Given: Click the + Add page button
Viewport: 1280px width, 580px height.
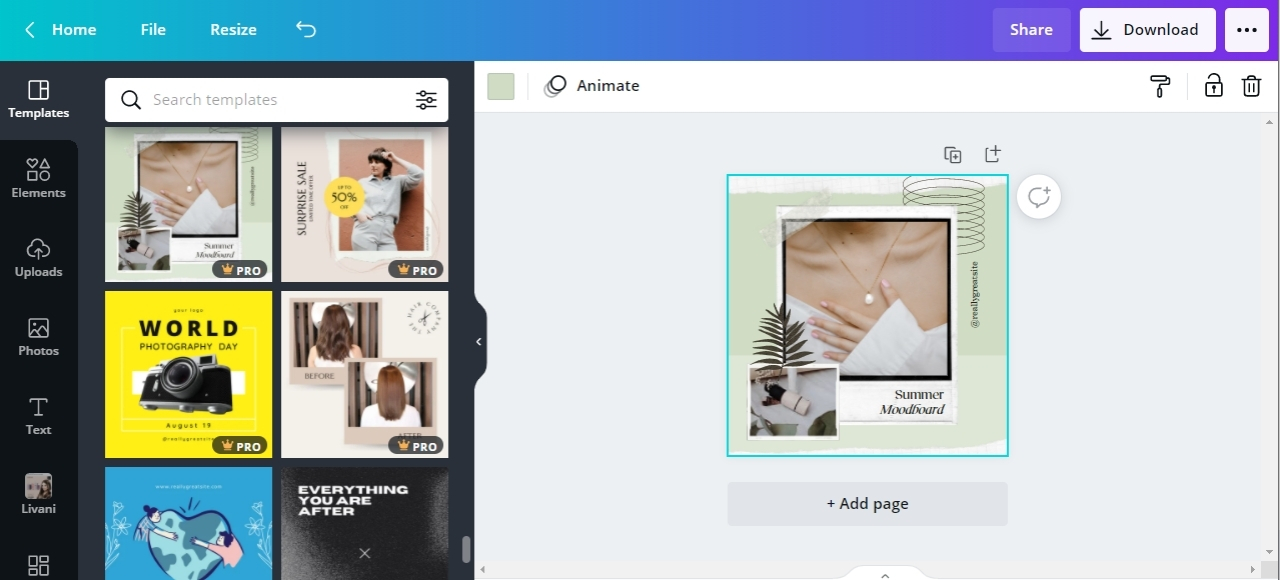Looking at the screenshot, I should pyautogui.click(x=867, y=504).
